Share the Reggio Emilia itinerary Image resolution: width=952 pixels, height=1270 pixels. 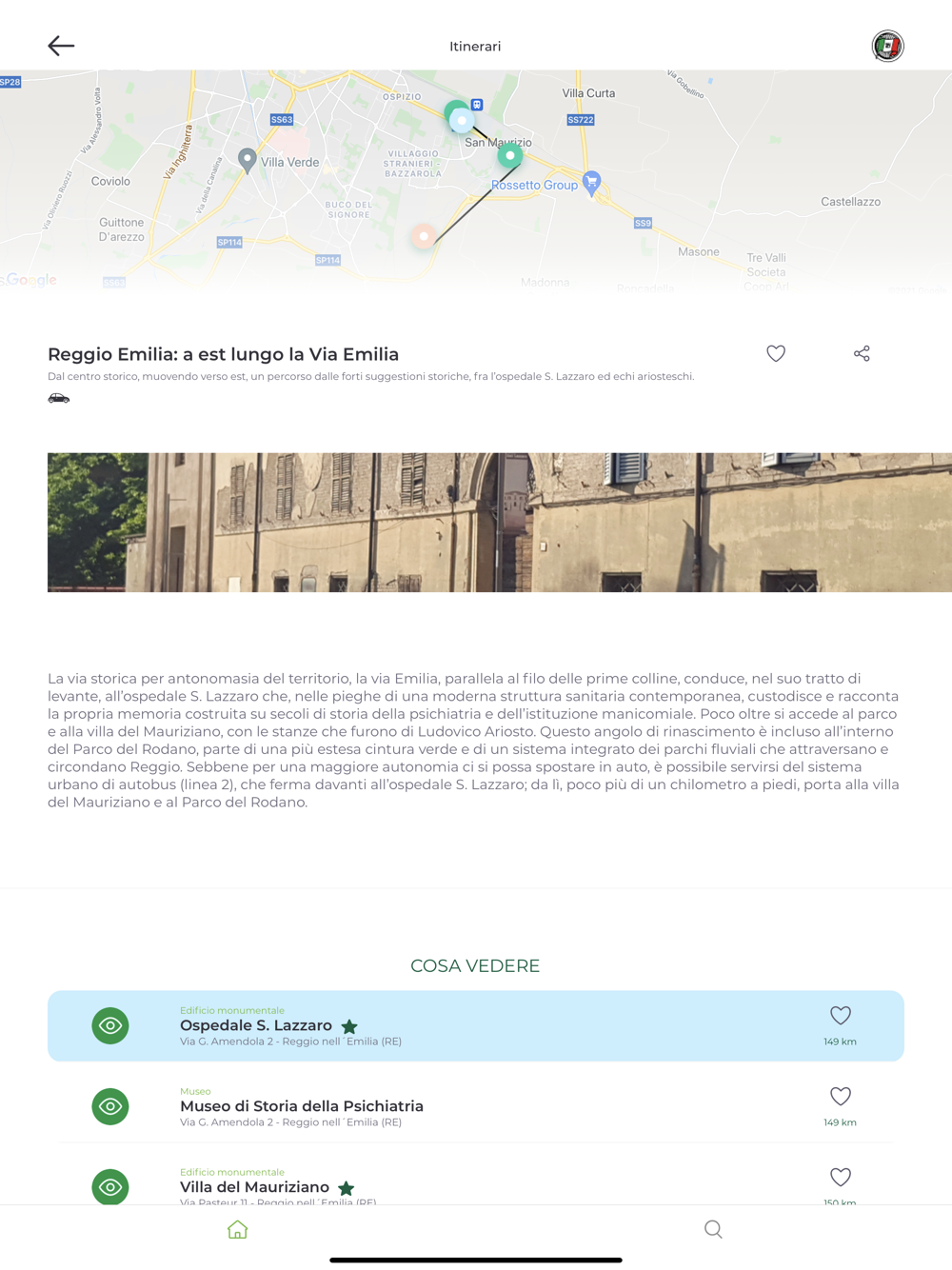pos(862,353)
